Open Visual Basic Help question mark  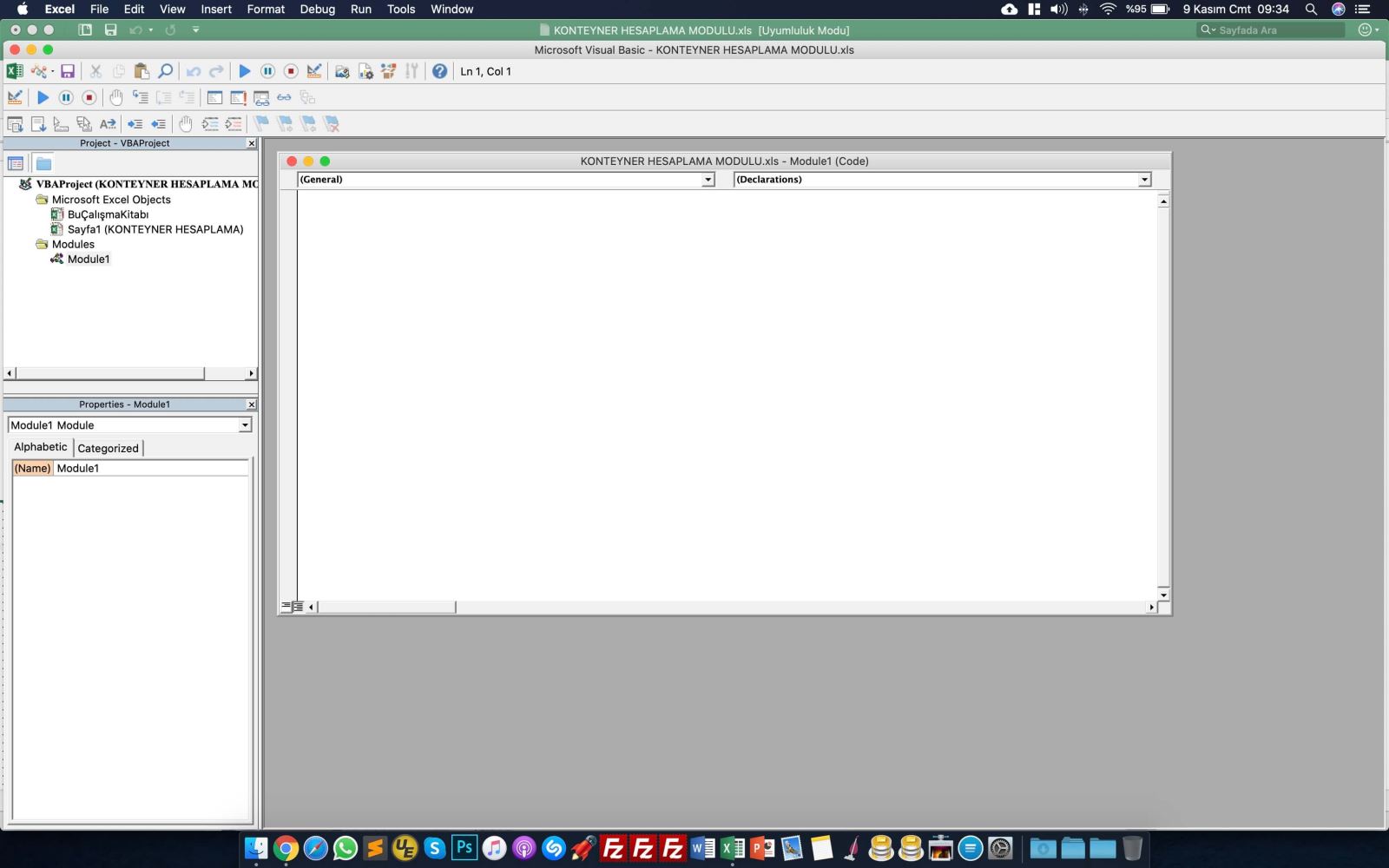[x=439, y=71]
